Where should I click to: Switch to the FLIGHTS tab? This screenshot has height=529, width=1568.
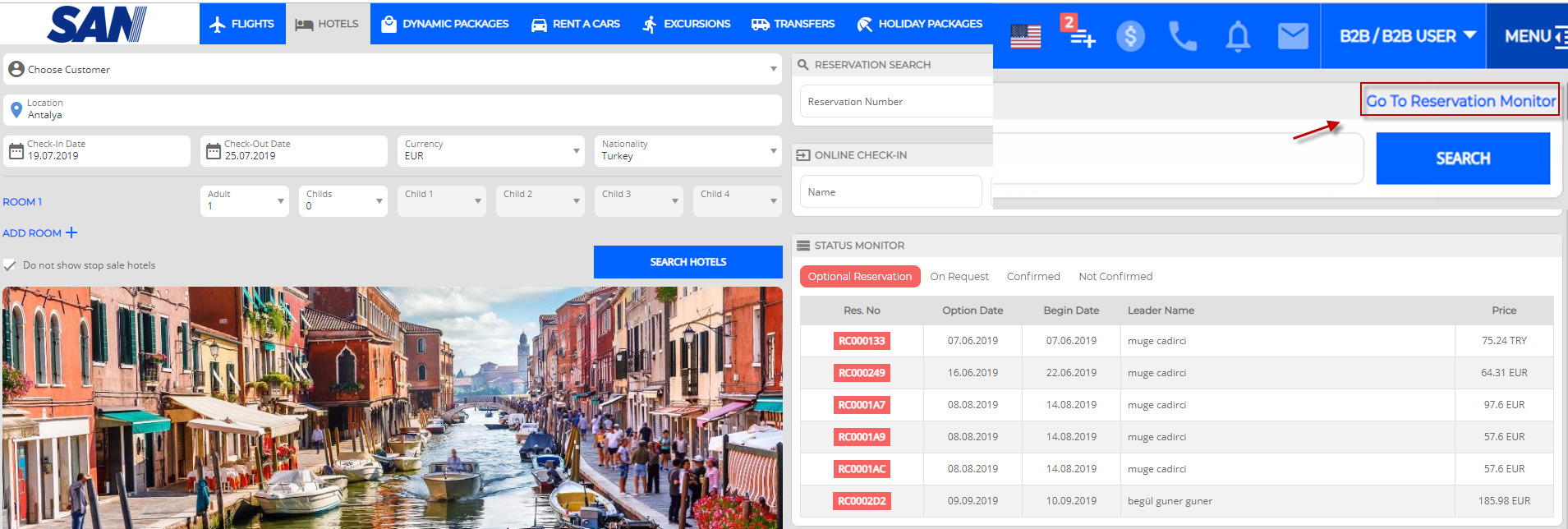tap(241, 24)
